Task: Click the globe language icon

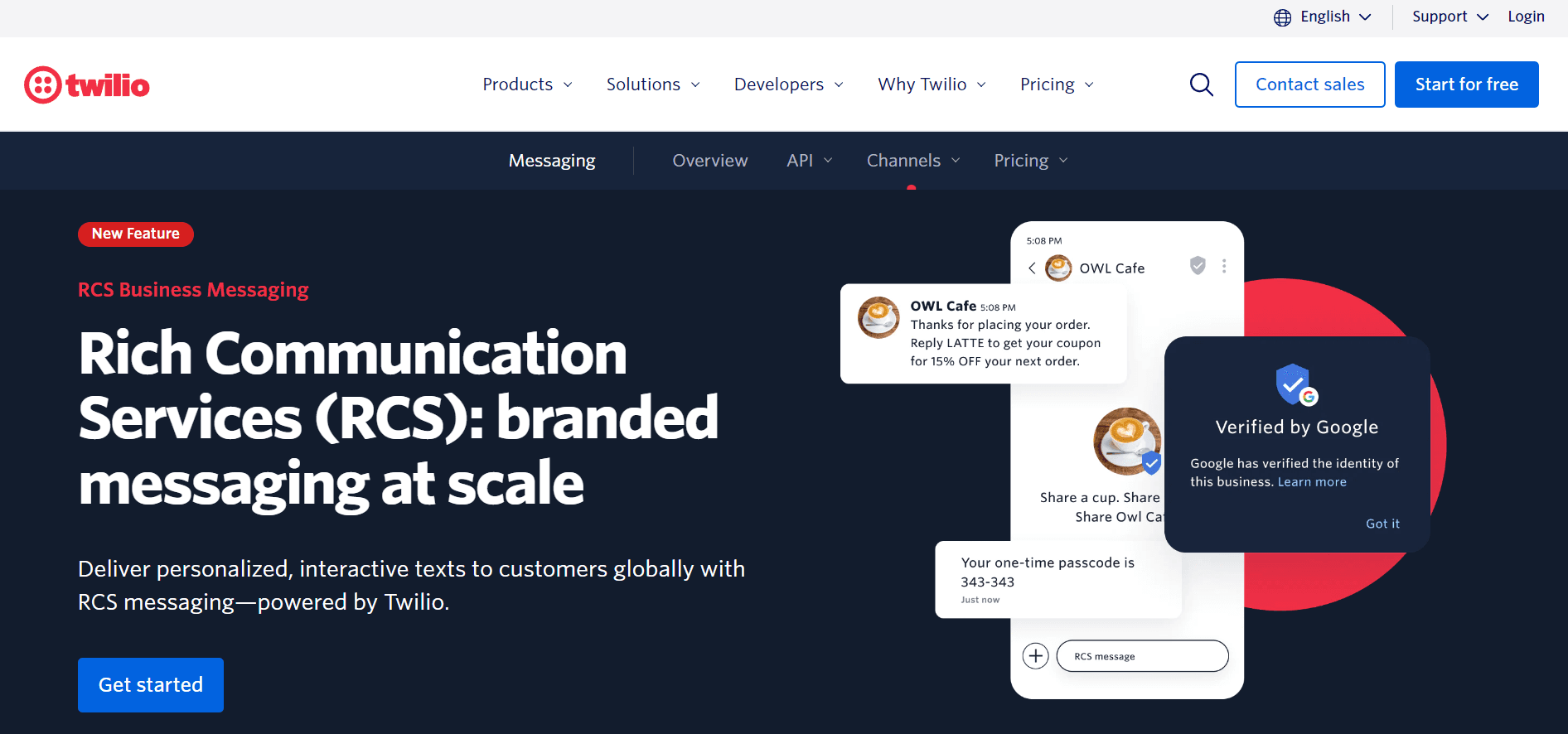Action: [1282, 17]
